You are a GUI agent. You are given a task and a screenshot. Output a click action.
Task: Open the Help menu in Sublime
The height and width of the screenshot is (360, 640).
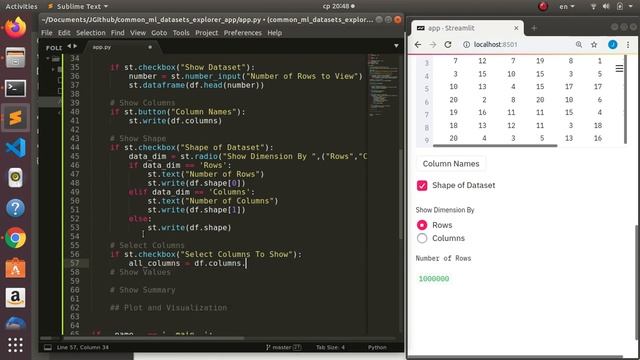(x=275, y=33)
